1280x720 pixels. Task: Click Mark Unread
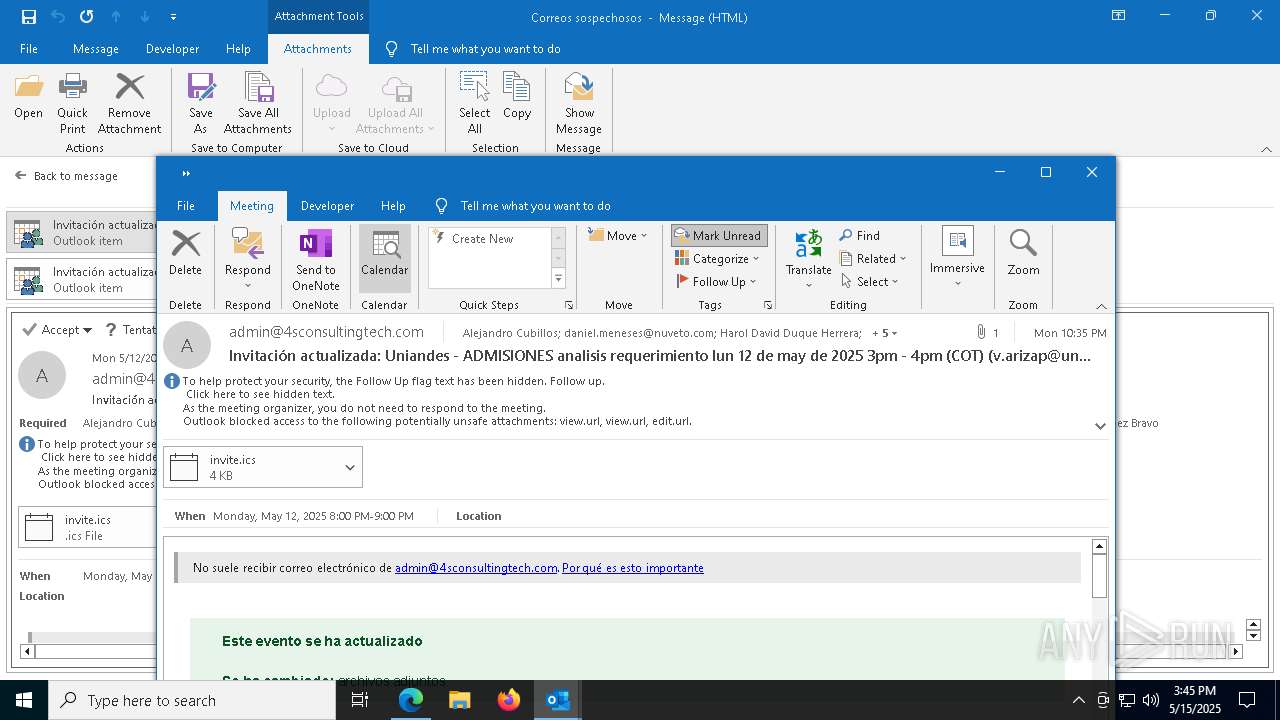[x=718, y=236]
